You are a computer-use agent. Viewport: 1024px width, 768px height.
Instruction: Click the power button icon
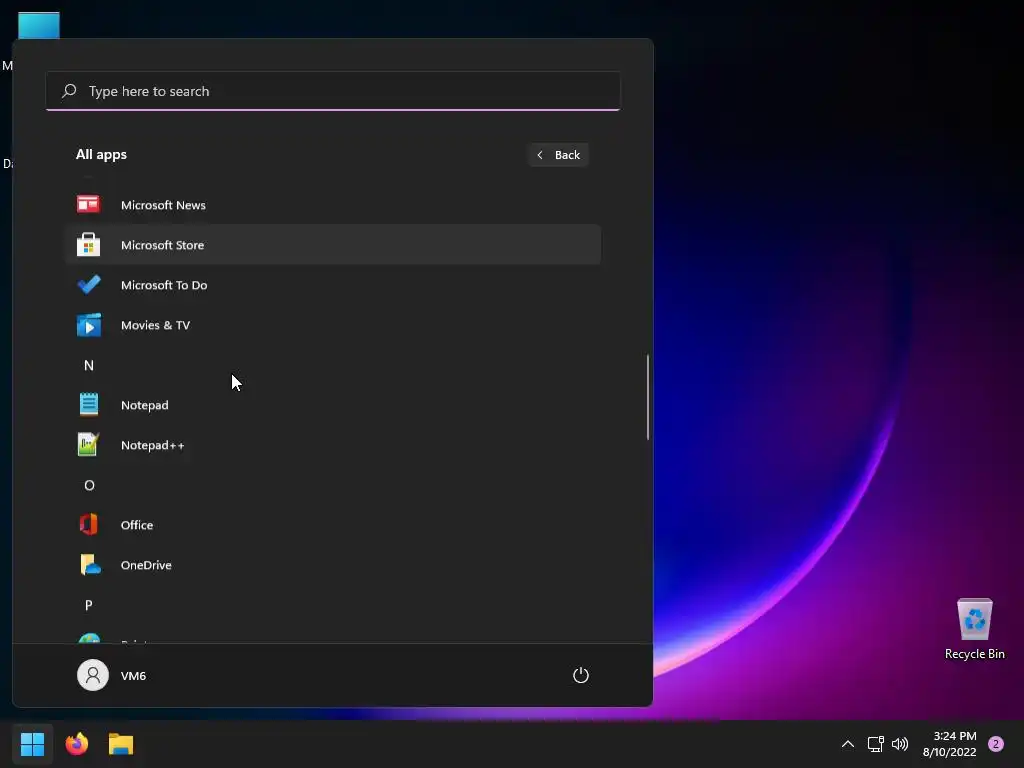pyautogui.click(x=581, y=675)
